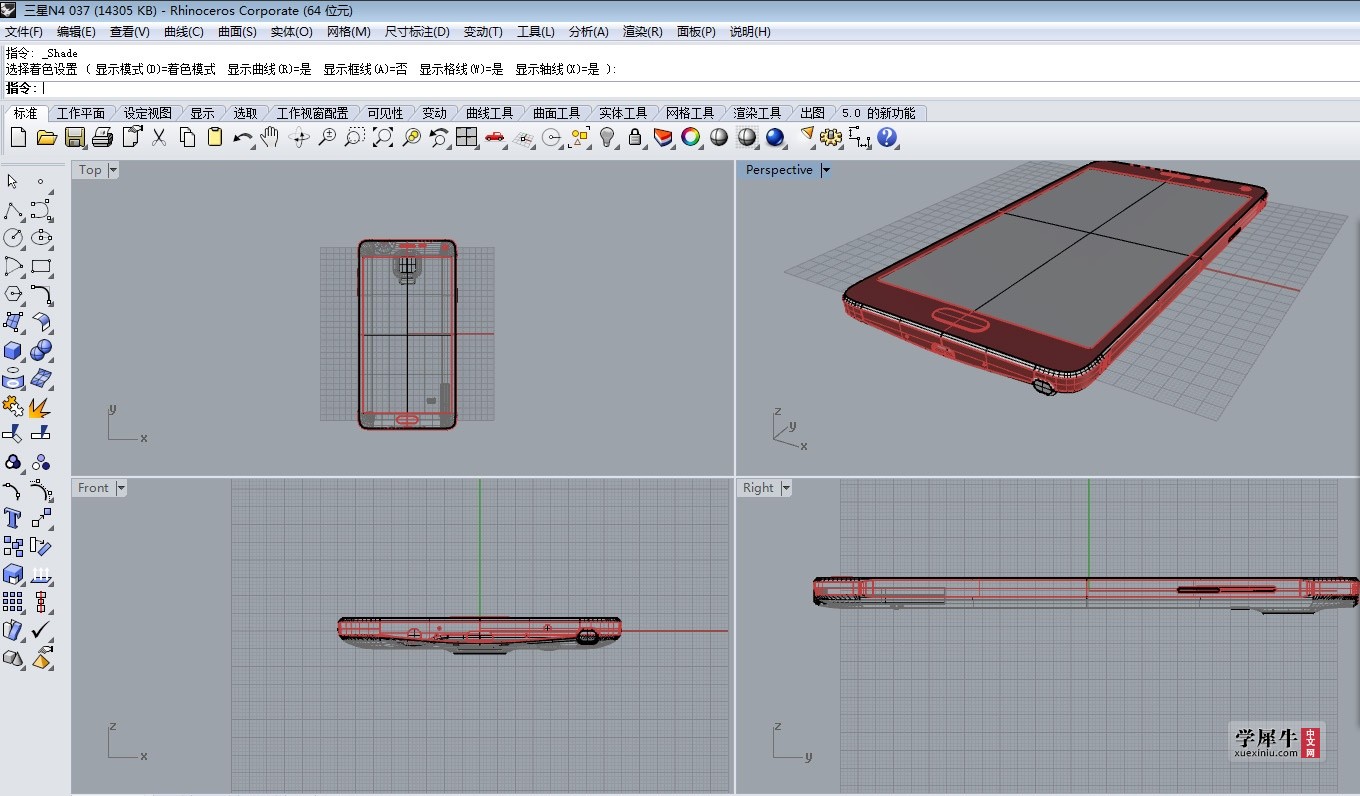Click the Join puzzle-piece icon
Screen dimensions: 1360x796
pos(13,406)
